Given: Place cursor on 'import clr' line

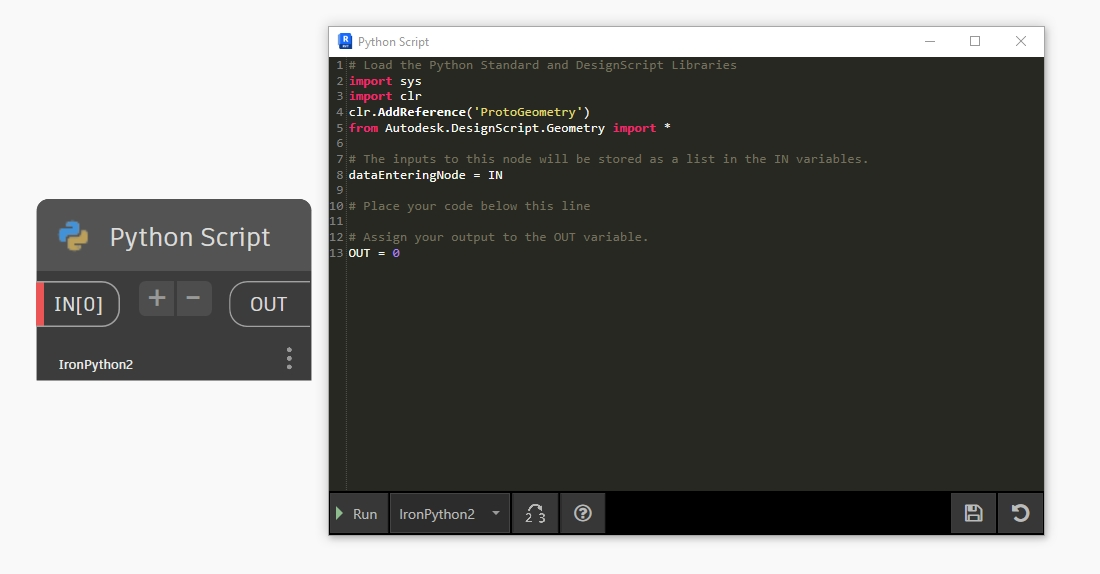Looking at the screenshot, I should (385, 96).
